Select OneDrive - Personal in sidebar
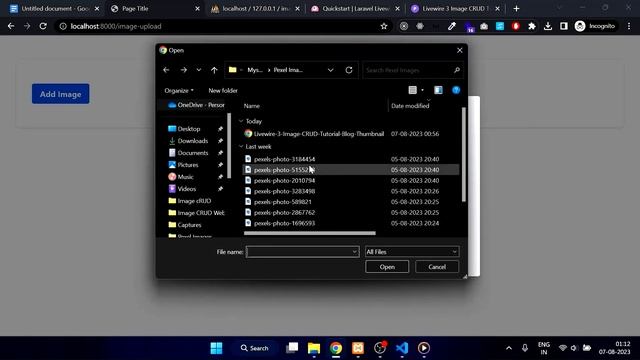 (x=196, y=105)
